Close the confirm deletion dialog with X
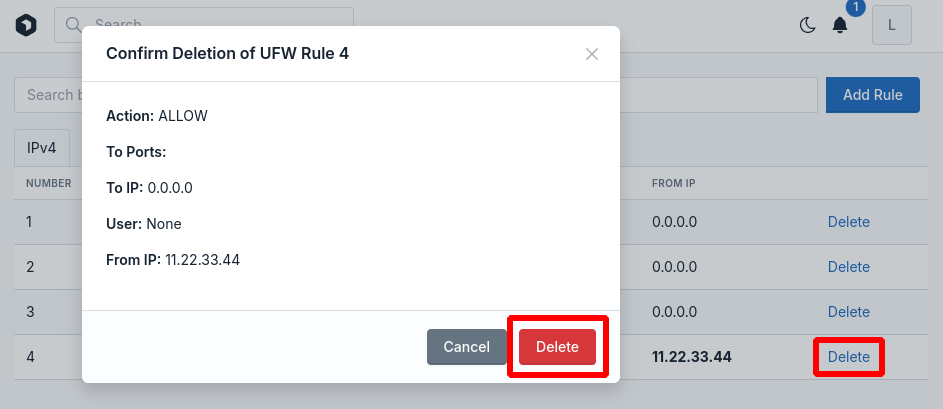The image size is (943, 409). pos(592,54)
